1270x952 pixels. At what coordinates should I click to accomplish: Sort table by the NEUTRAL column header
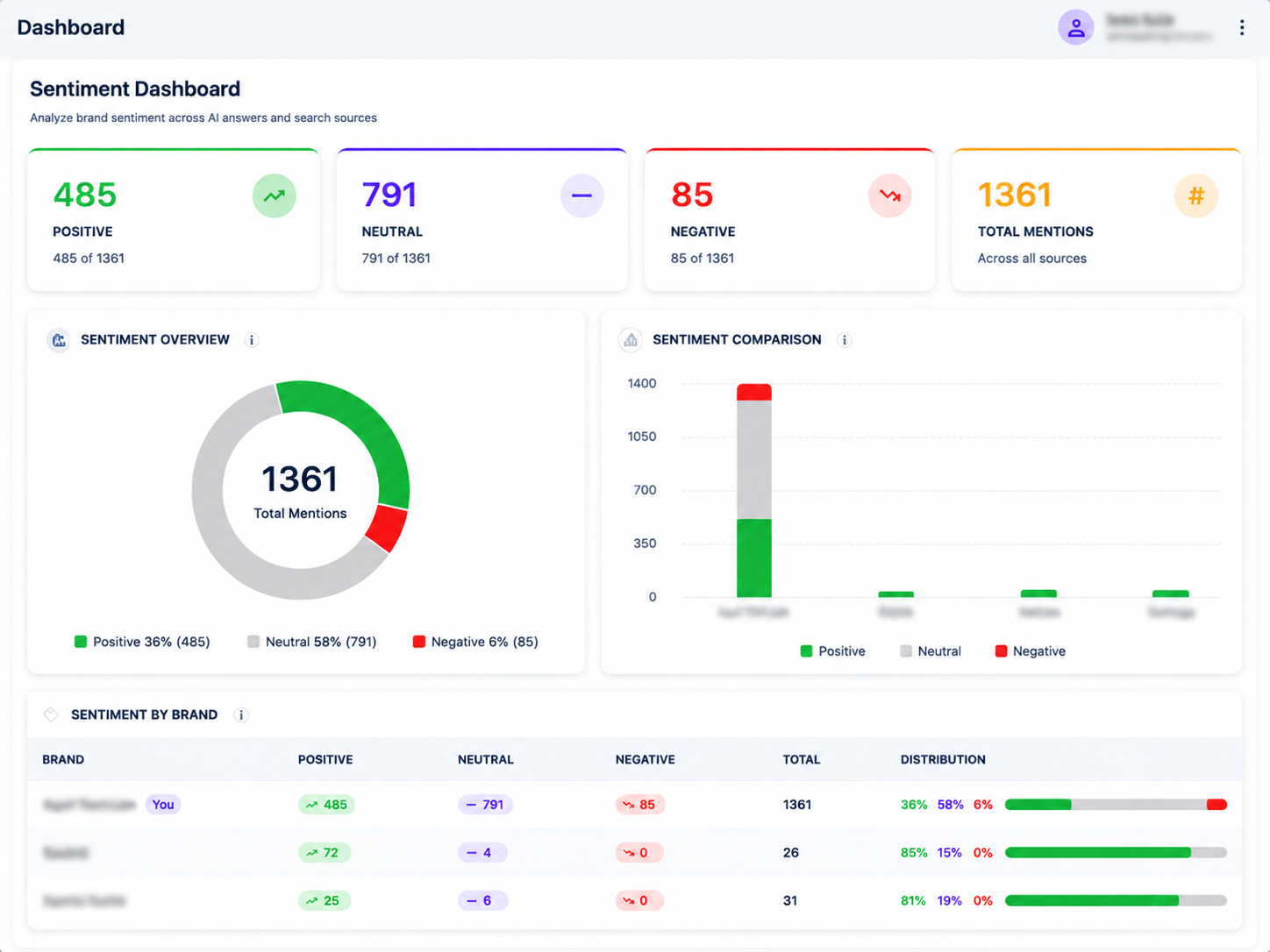pos(486,759)
